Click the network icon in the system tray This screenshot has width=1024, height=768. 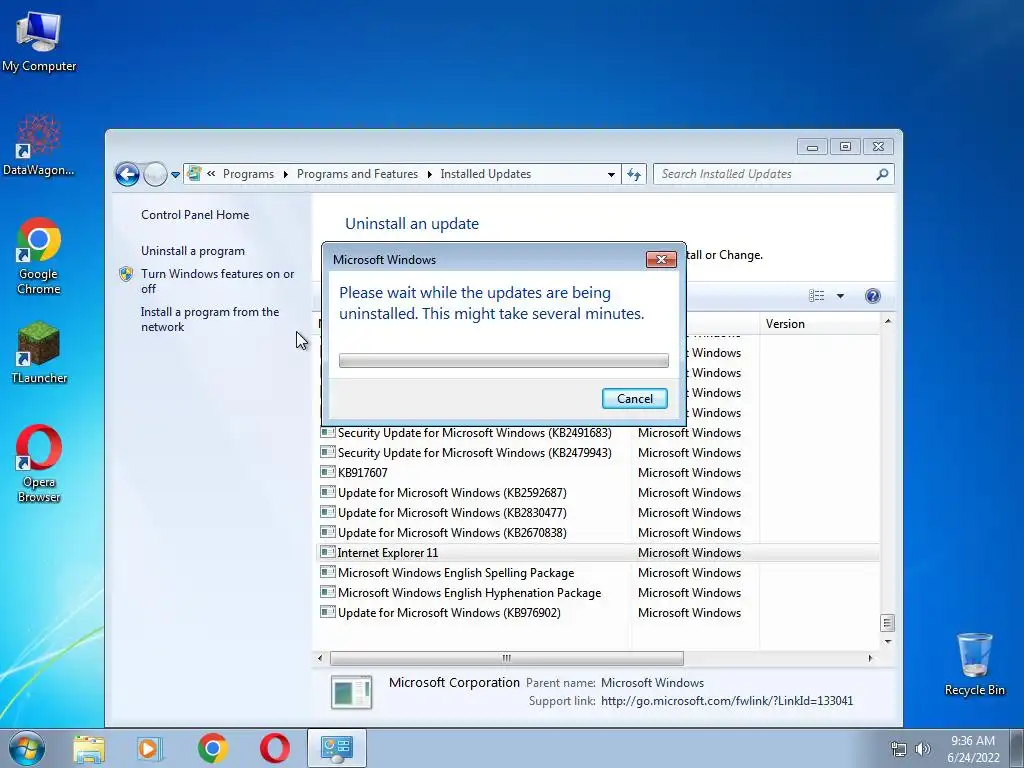[x=899, y=749]
